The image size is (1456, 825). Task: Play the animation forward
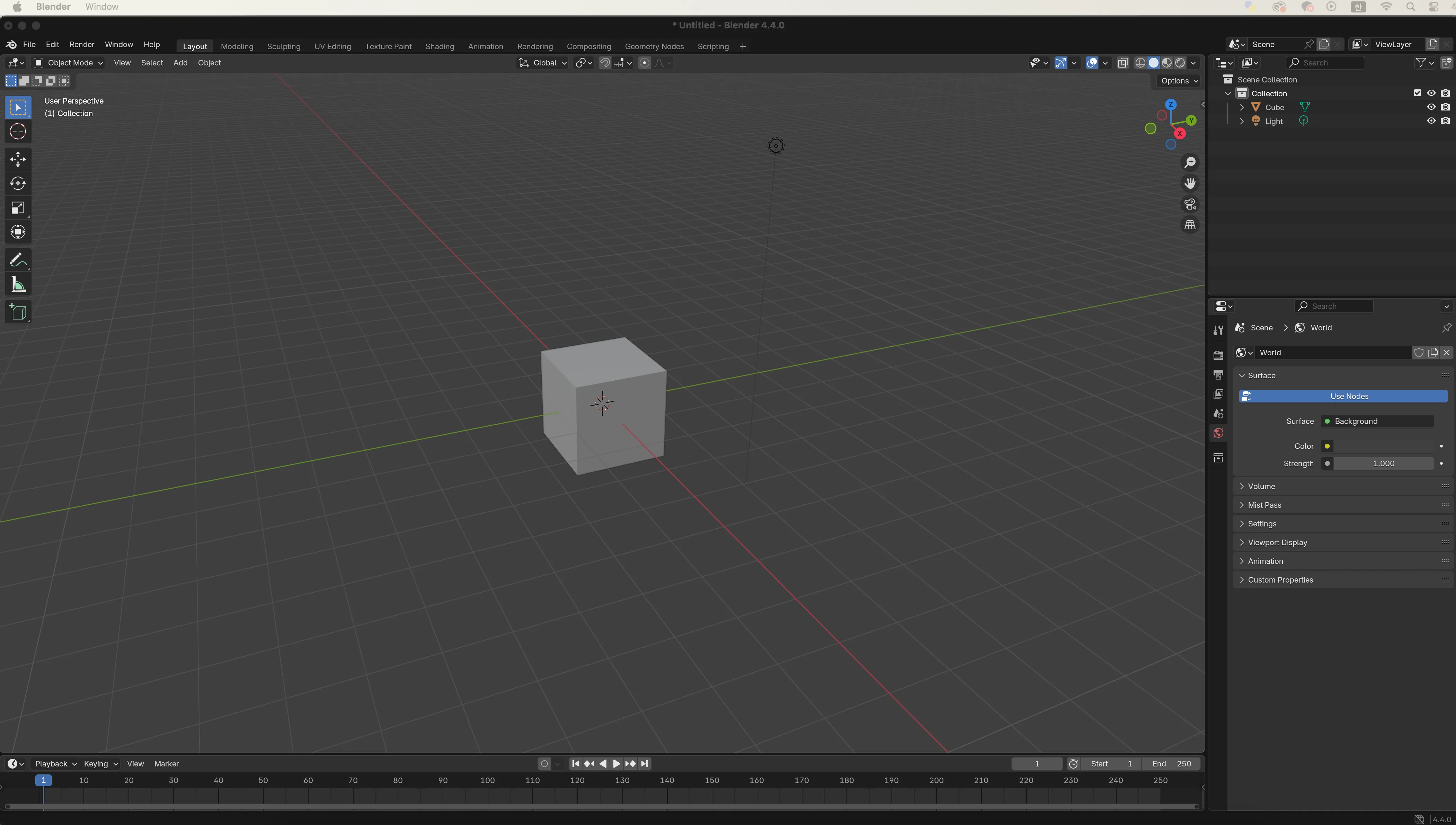(616, 764)
